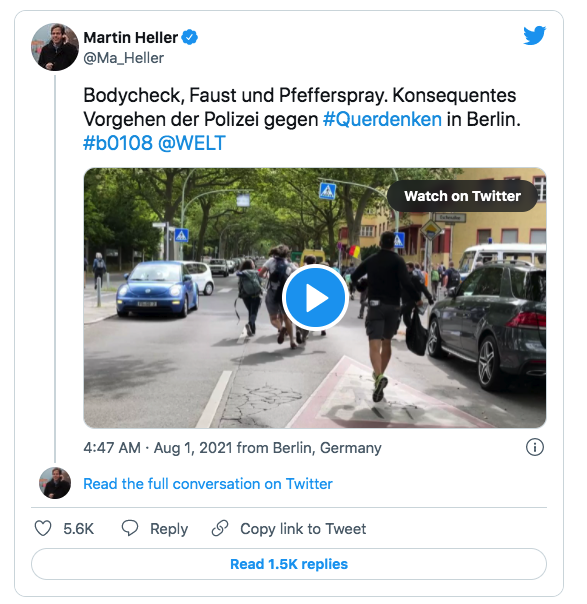Like the tweet with the heart icon
This screenshot has height=604, width=587.
point(43,528)
